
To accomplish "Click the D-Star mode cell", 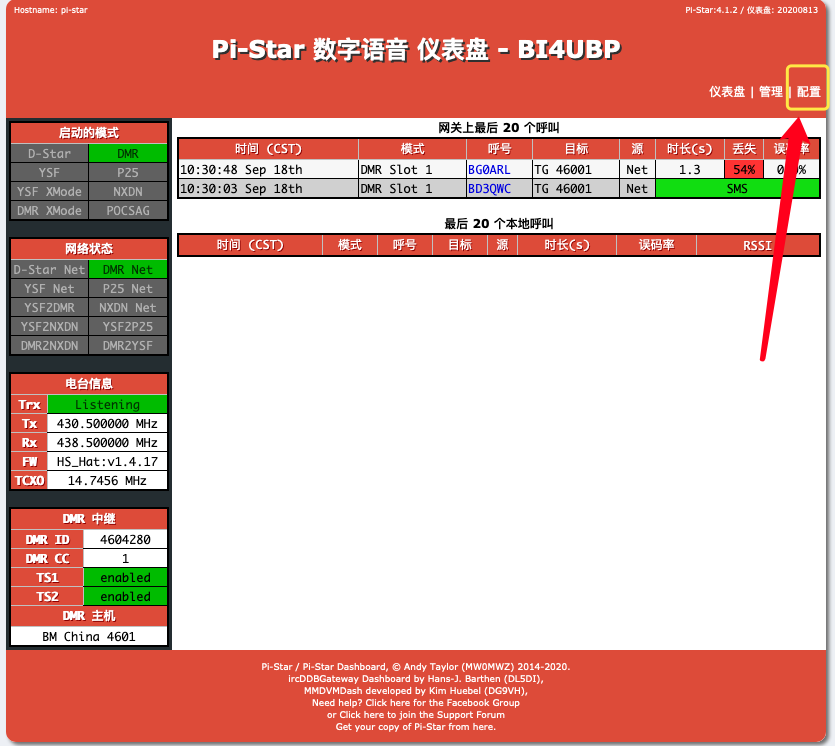I will point(50,153).
